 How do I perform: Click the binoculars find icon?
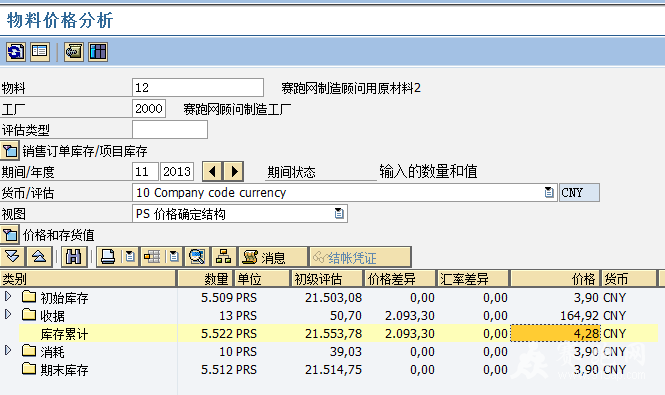74,257
